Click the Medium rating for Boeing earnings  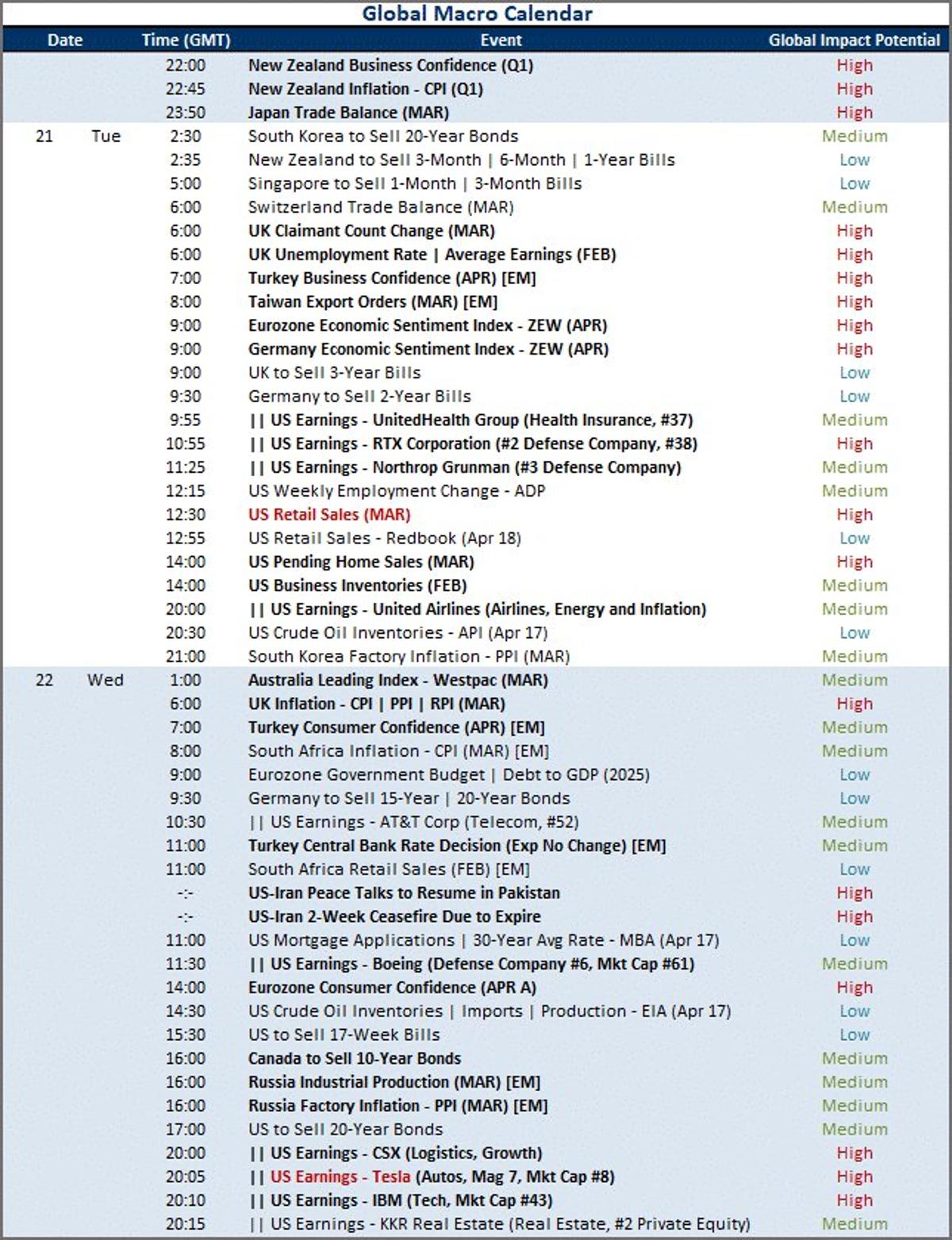[x=855, y=964]
